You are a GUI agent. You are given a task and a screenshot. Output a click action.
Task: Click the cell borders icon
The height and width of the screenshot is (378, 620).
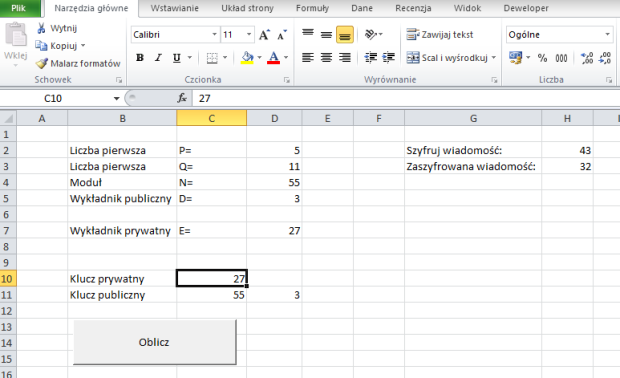(x=212, y=58)
